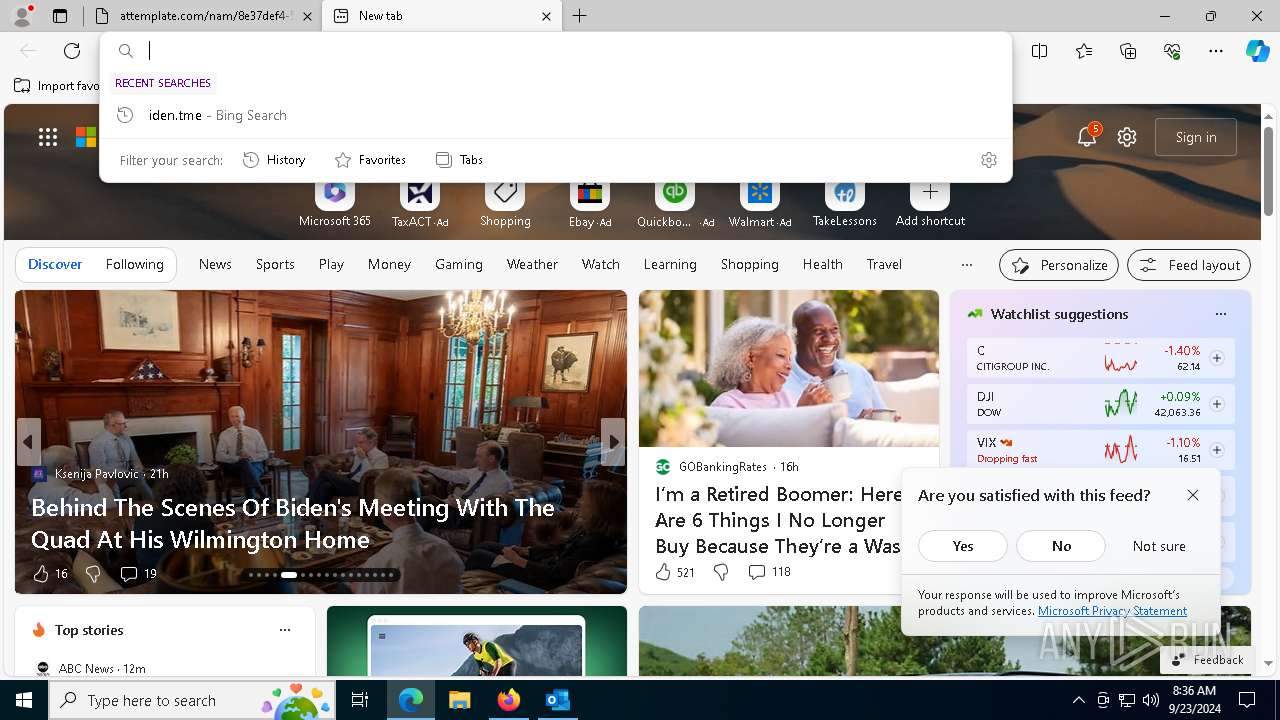Open the Weather category
This screenshot has height=720, width=1280.
pos(532,265)
